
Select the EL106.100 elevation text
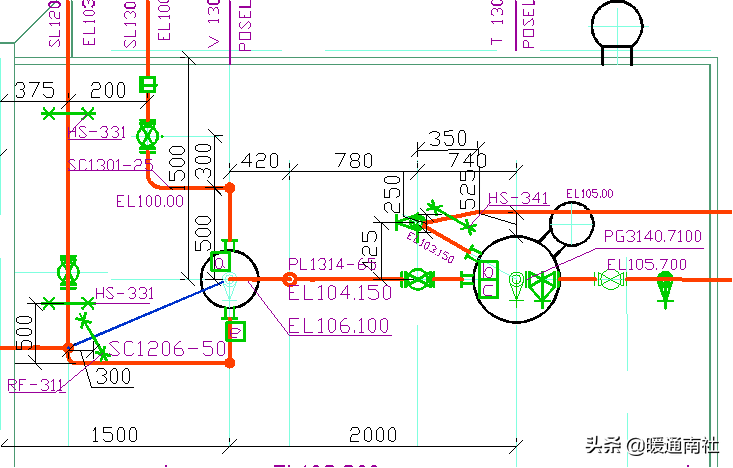coord(339,325)
